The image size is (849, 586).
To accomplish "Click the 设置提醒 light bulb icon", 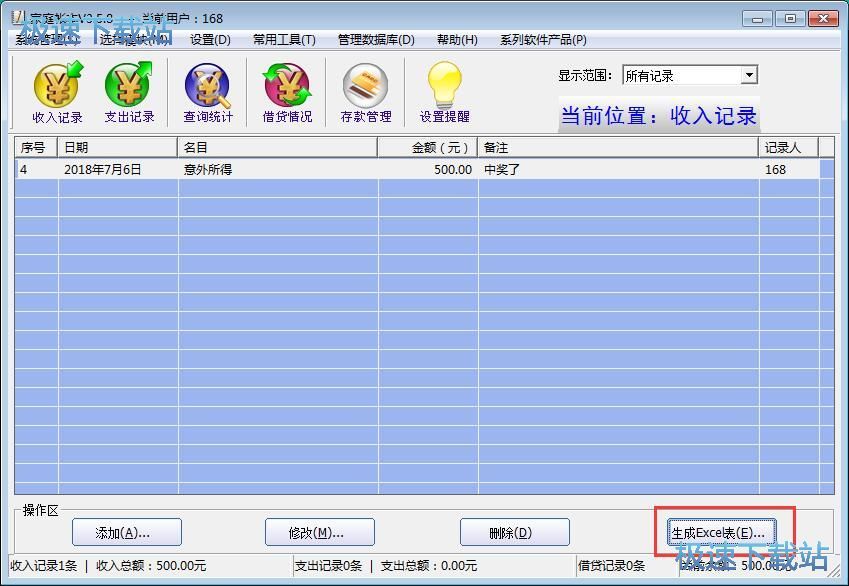I will tap(444, 93).
